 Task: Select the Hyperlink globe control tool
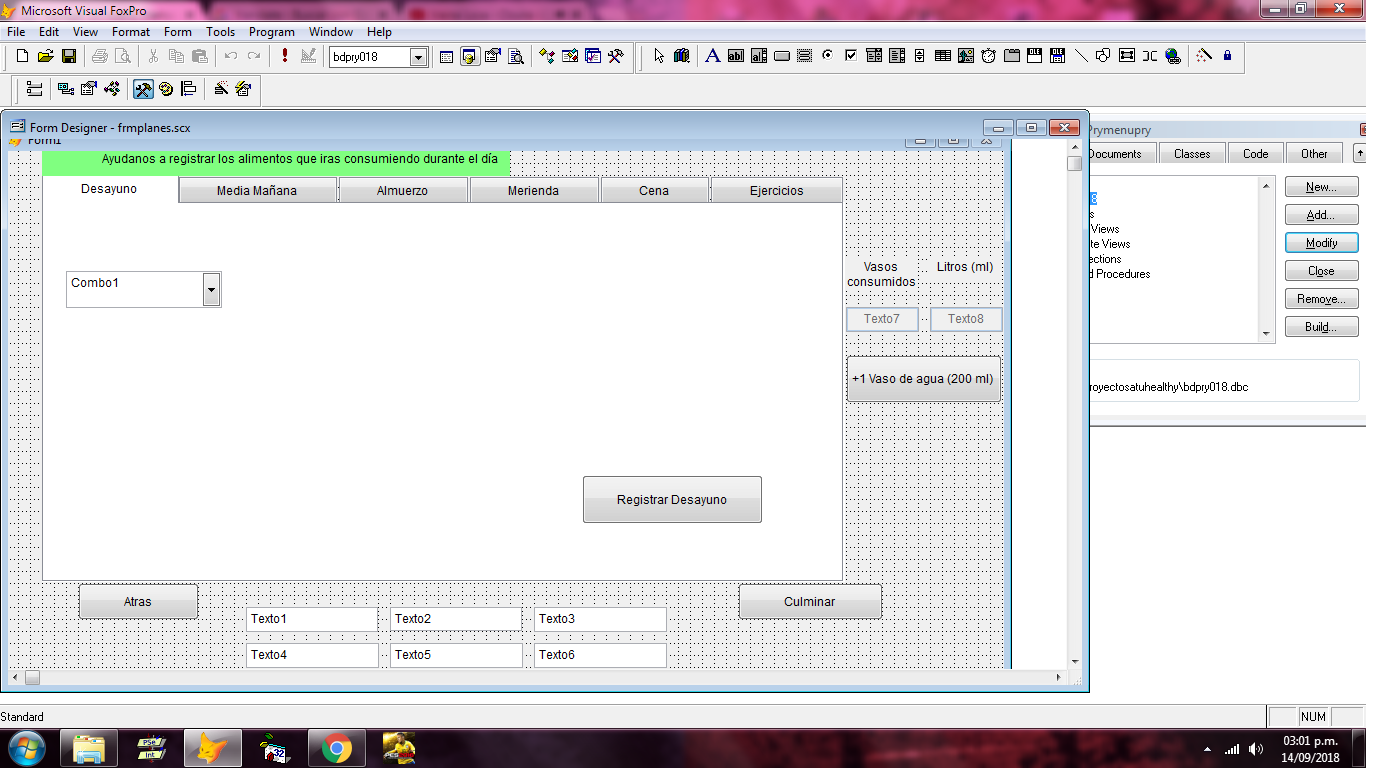(x=1173, y=56)
